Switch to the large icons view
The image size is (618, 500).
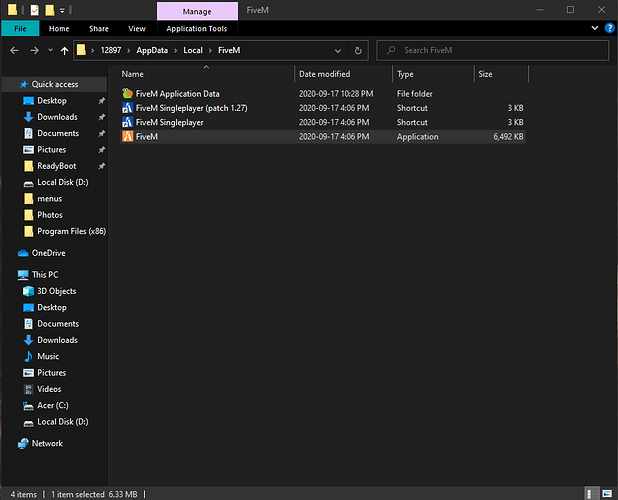point(608,494)
